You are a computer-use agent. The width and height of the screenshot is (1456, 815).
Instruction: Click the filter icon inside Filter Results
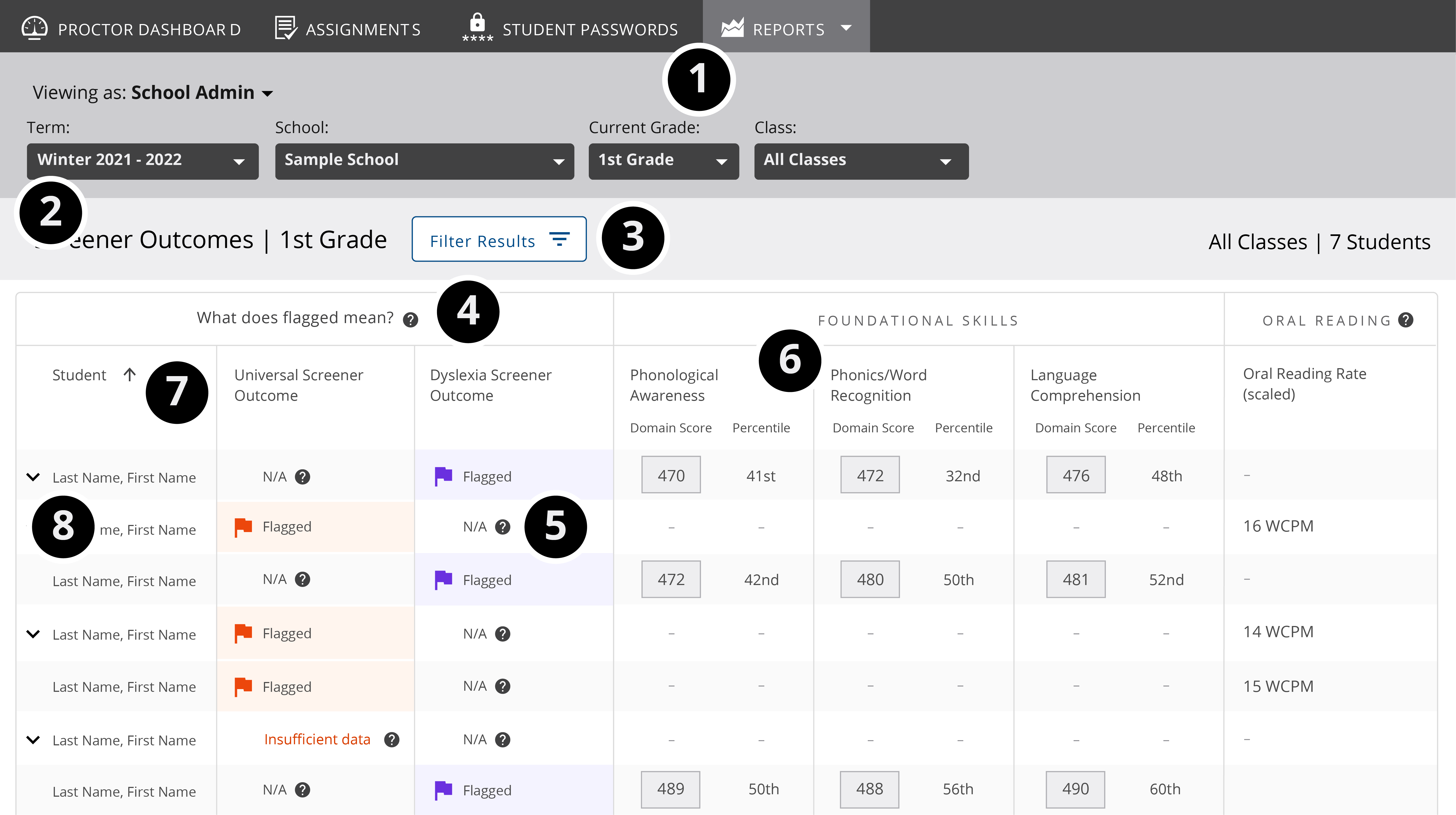click(559, 240)
